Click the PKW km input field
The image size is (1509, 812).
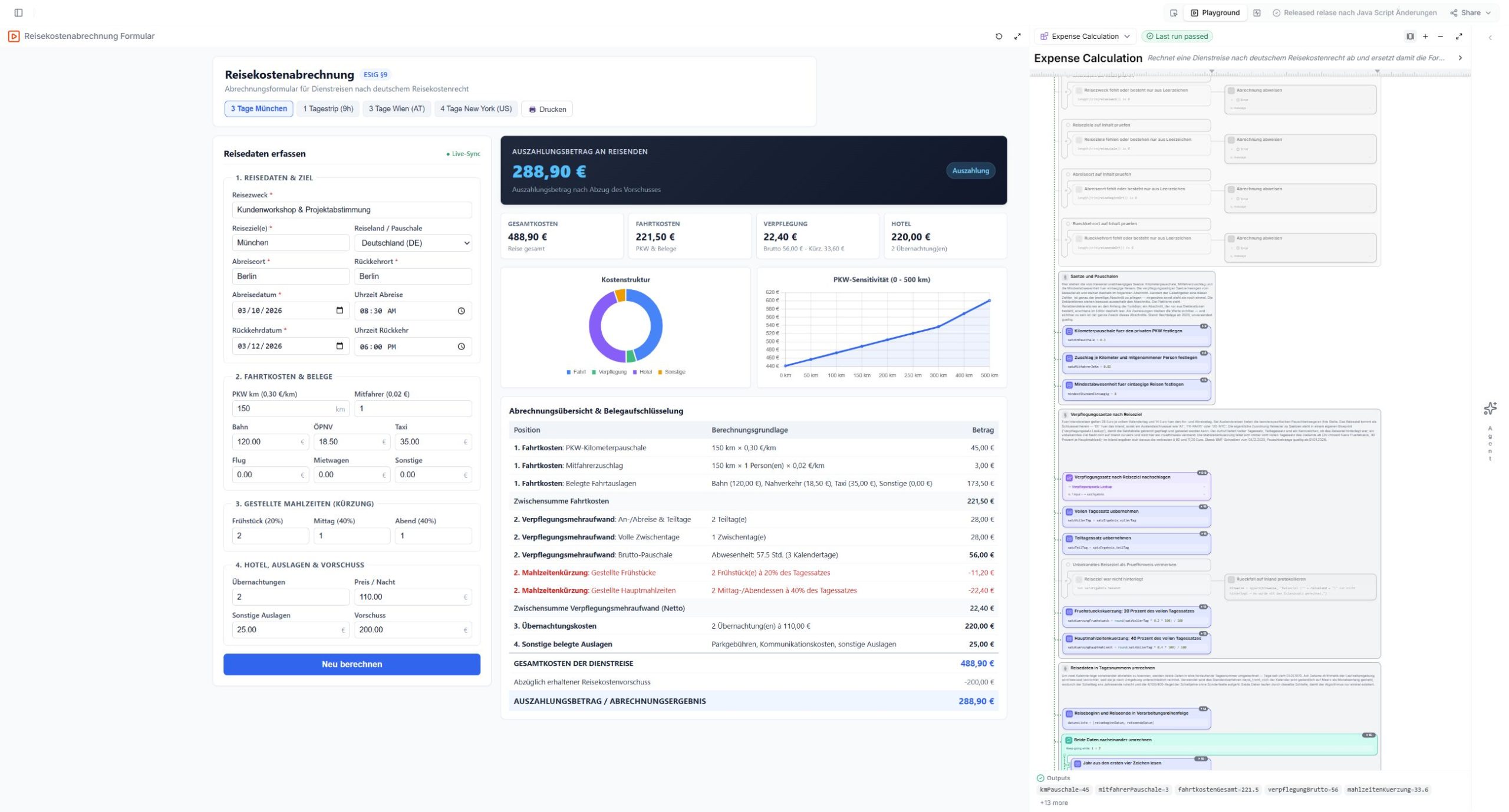pos(291,408)
